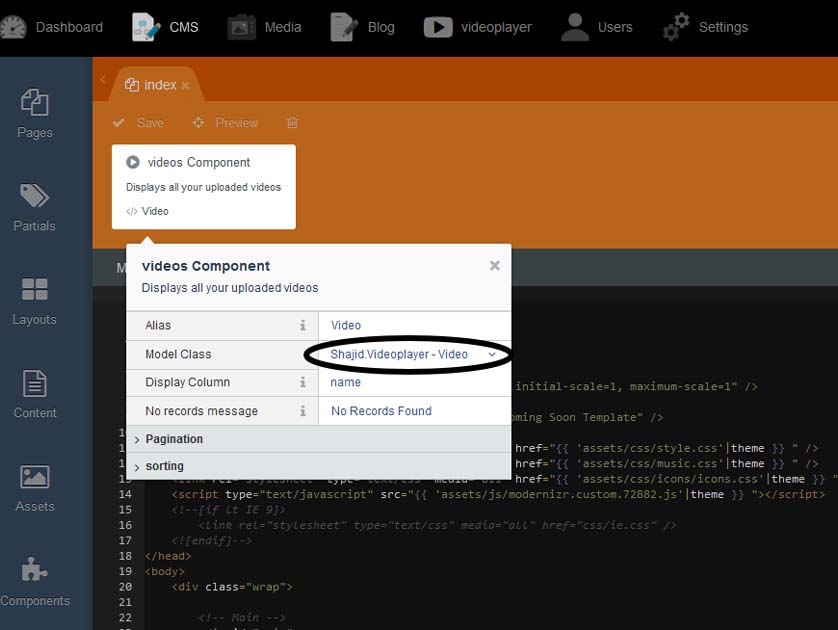The image size is (838, 630).
Task: Edit the Display Column value name
Action: click(x=414, y=382)
